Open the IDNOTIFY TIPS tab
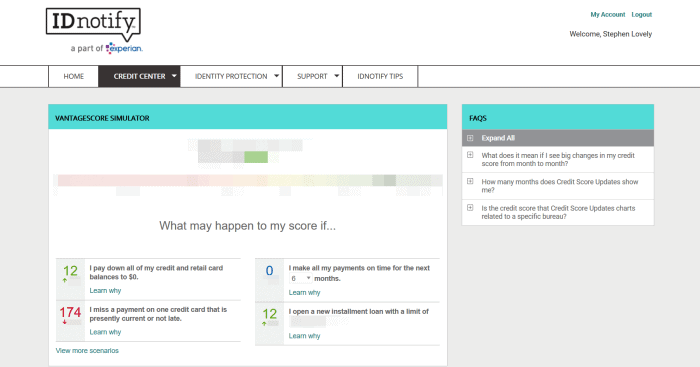 (380, 76)
